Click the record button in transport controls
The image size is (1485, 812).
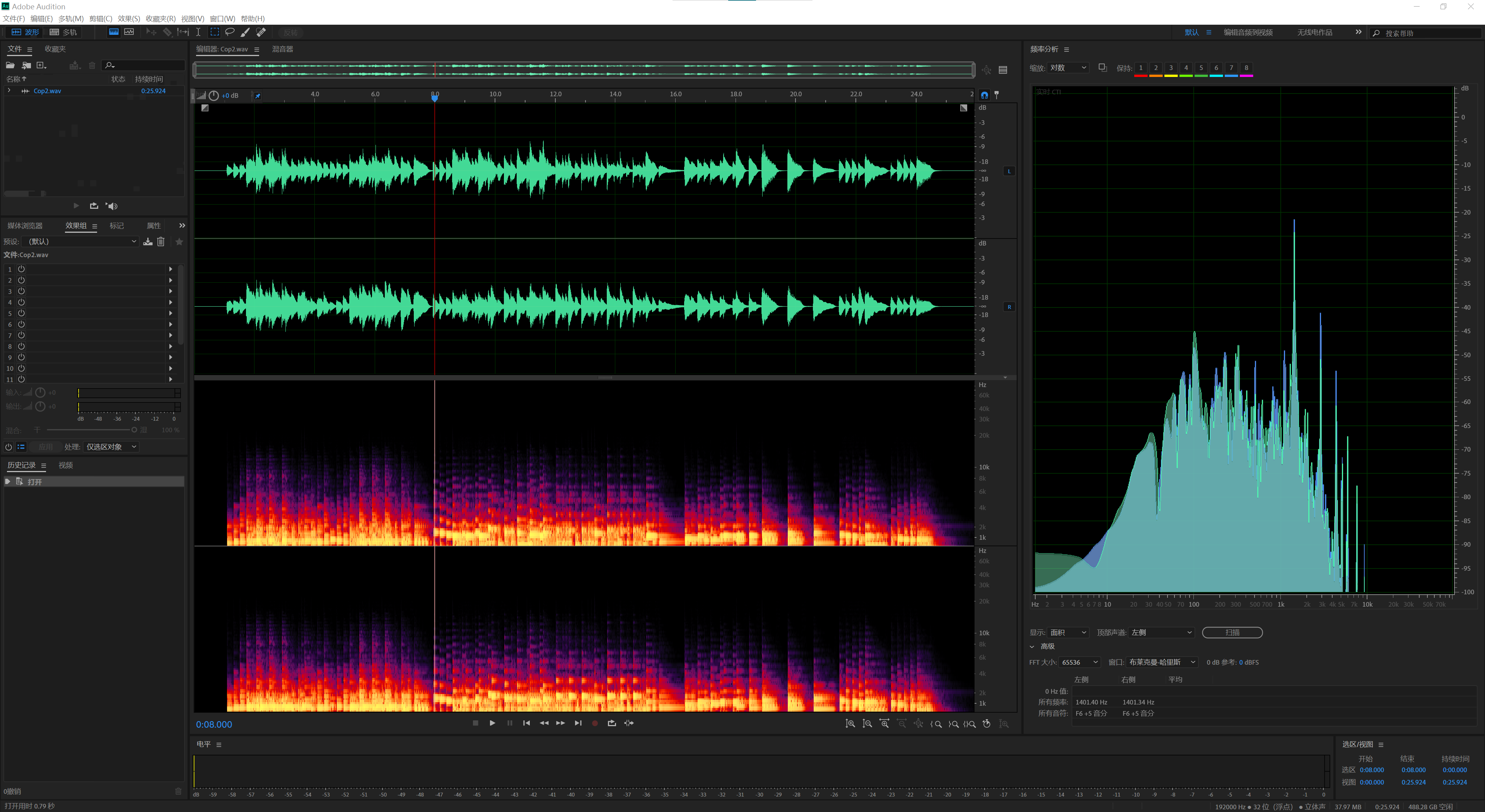tap(595, 723)
